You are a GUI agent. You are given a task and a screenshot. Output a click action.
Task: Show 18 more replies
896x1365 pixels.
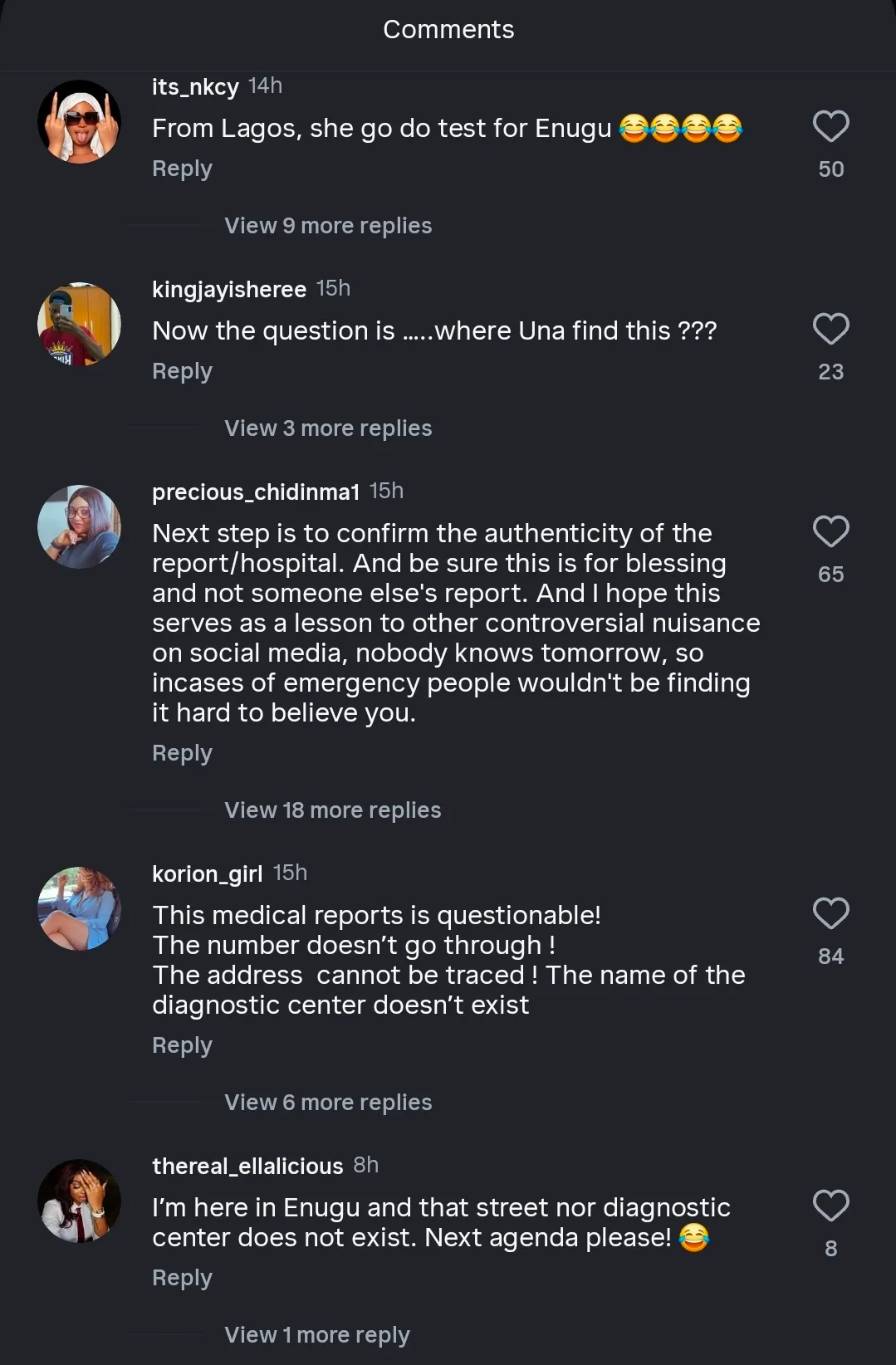pos(332,810)
